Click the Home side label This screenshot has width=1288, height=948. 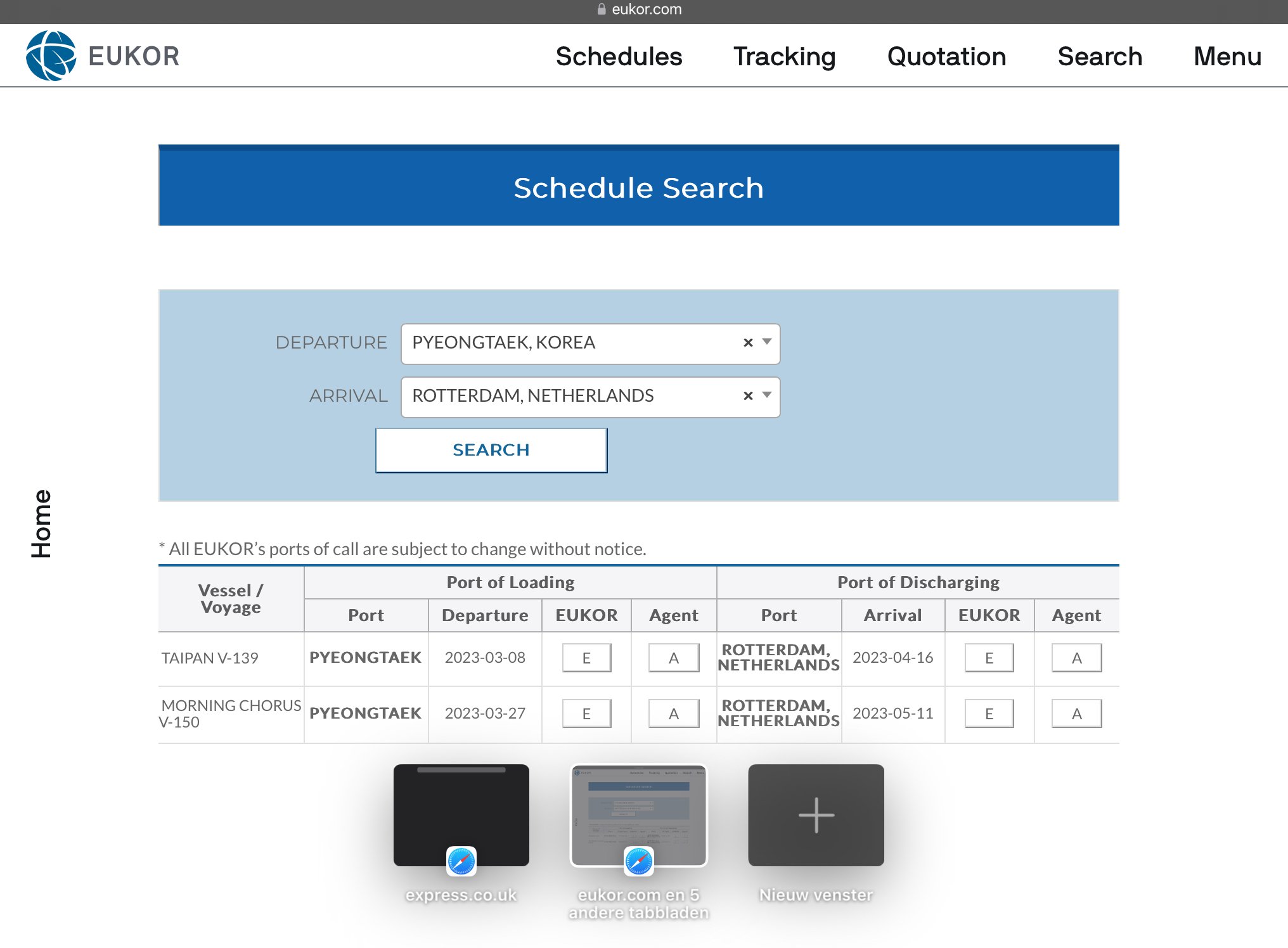pyautogui.click(x=42, y=523)
